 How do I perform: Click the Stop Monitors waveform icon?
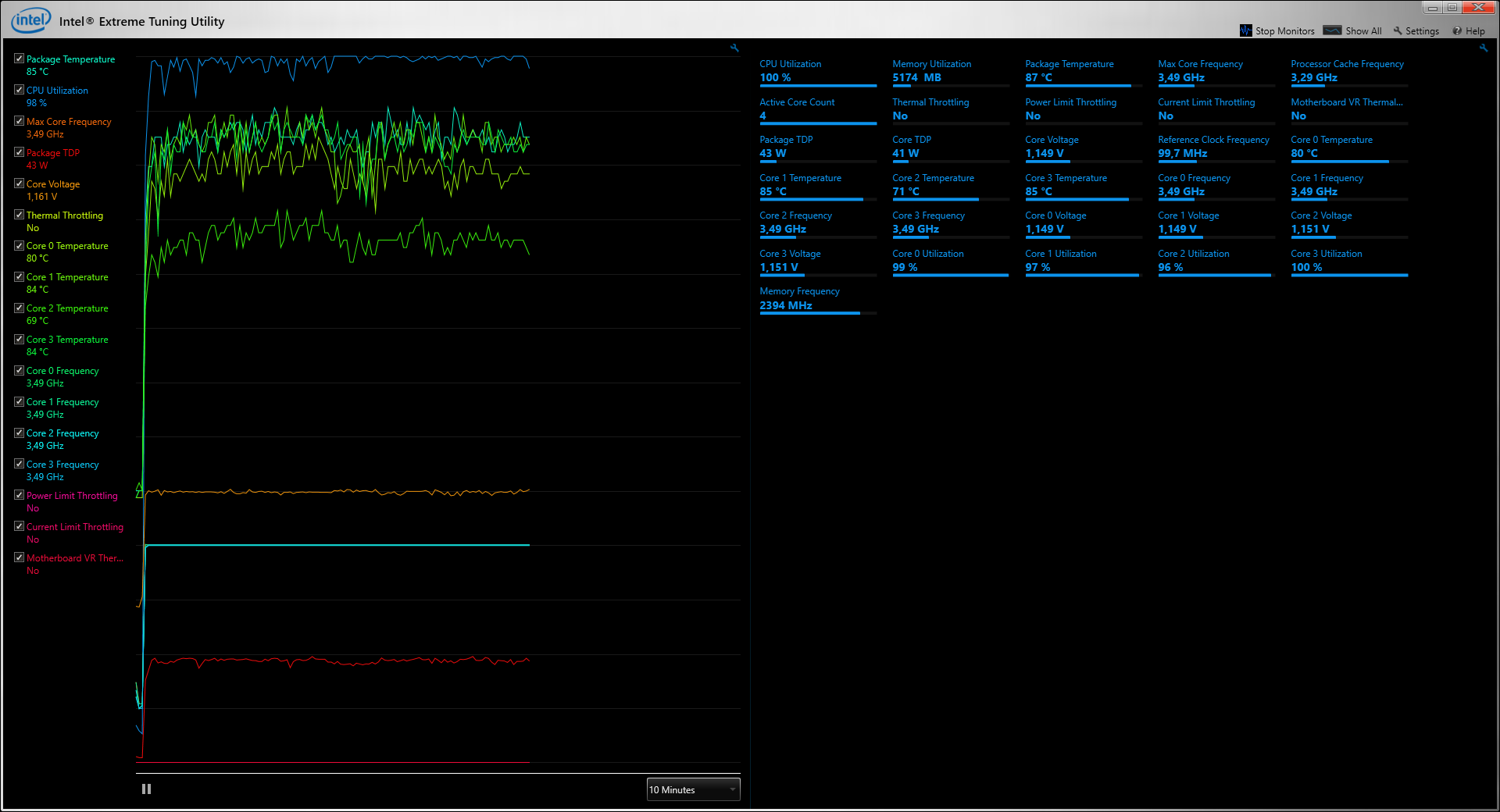(x=1245, y=30)
